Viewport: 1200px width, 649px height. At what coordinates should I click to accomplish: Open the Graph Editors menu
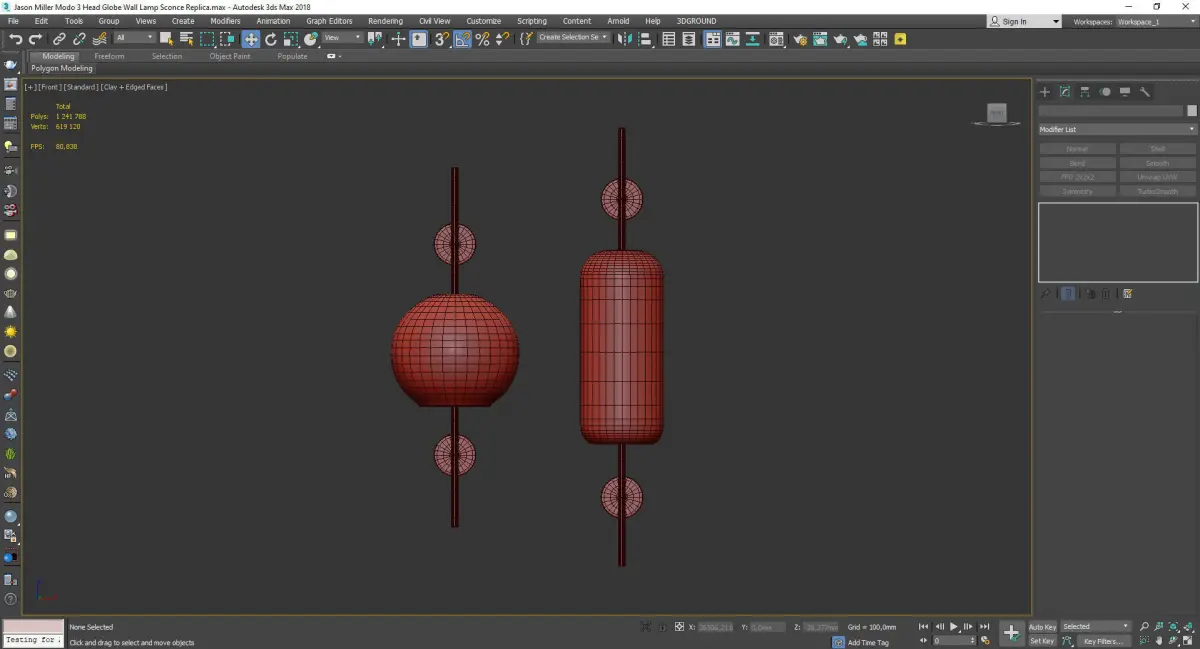click(329, 21)
